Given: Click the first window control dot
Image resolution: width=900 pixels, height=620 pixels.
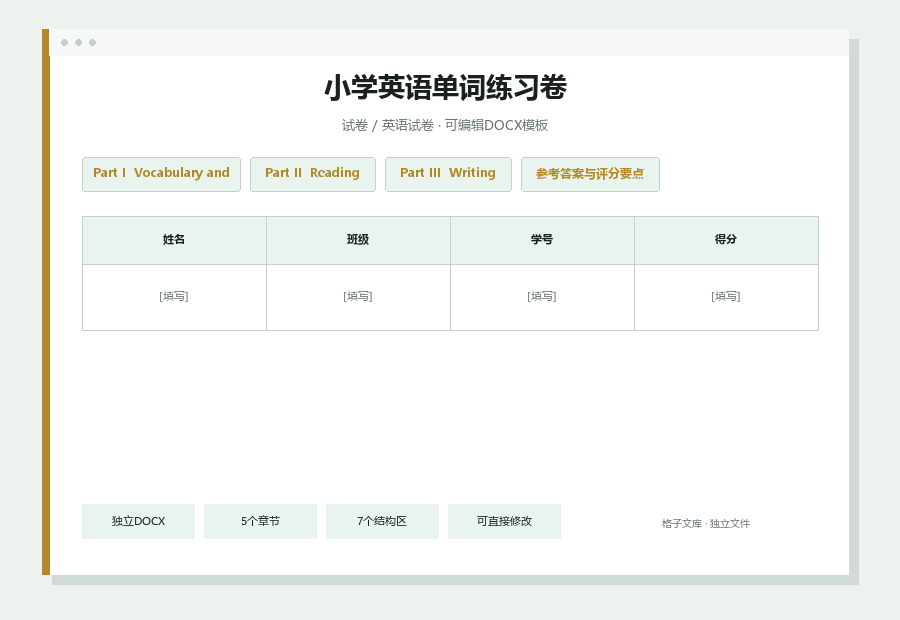Looking at the screenshot, I should [64, 42].
